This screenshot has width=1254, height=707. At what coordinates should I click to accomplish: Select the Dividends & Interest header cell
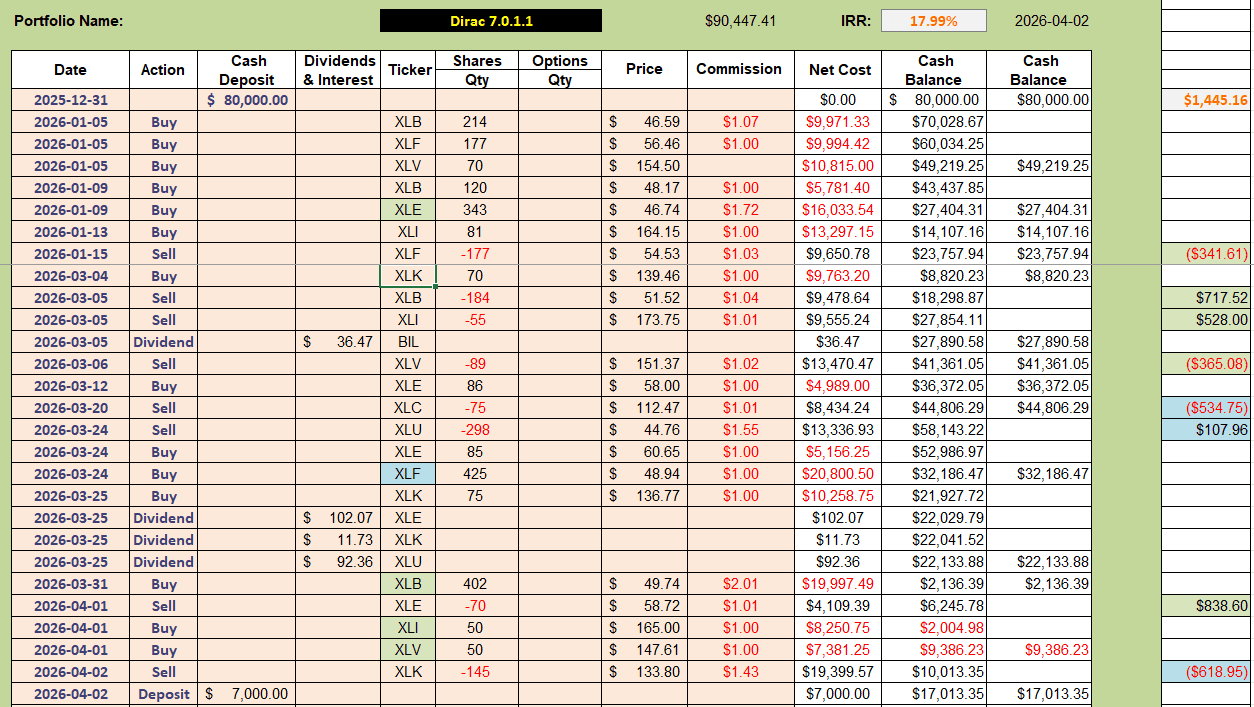pyautogui.click(x=338, y=70)
